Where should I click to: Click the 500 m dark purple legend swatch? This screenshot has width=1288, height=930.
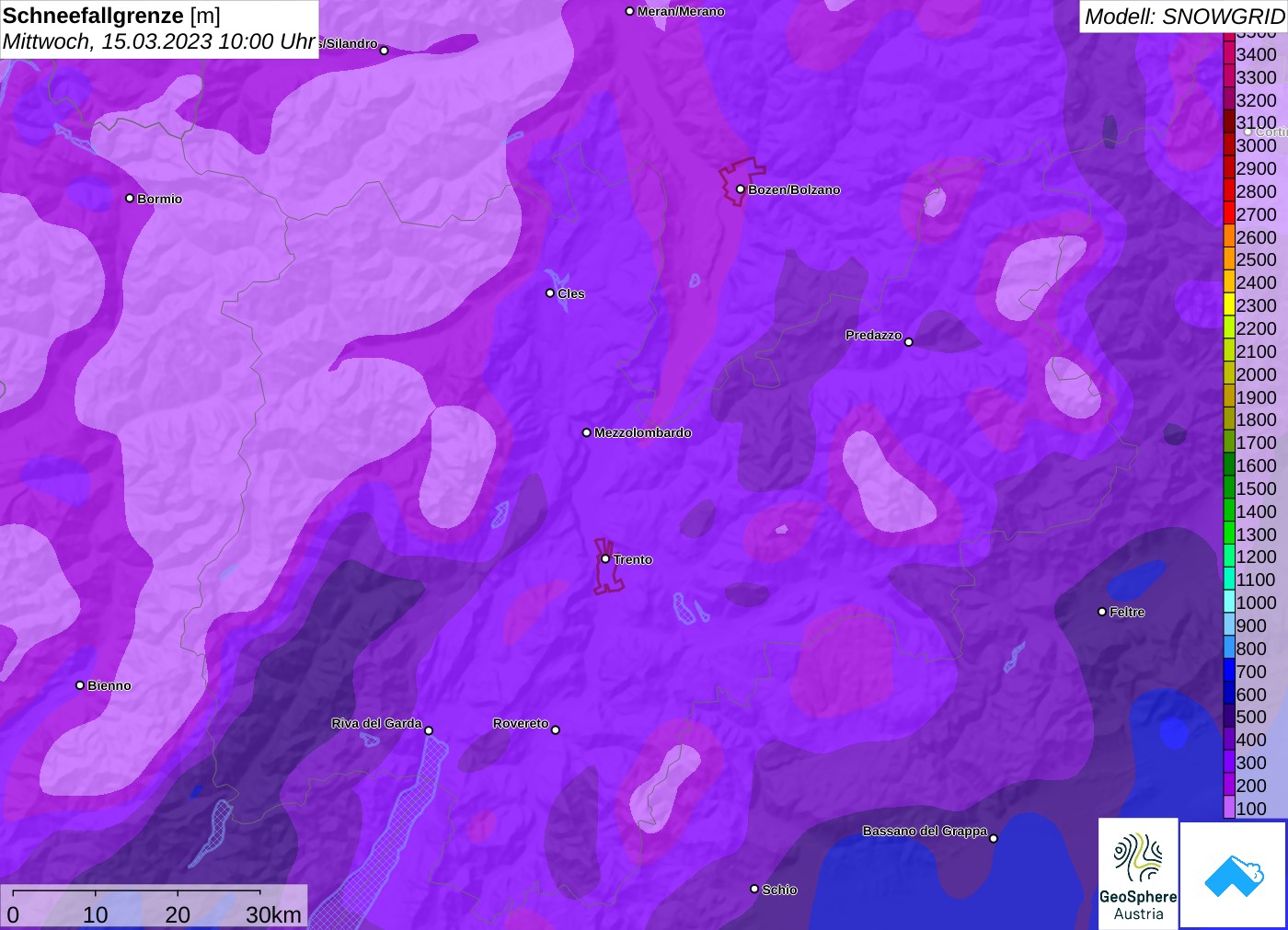(x=1229, y=717)
